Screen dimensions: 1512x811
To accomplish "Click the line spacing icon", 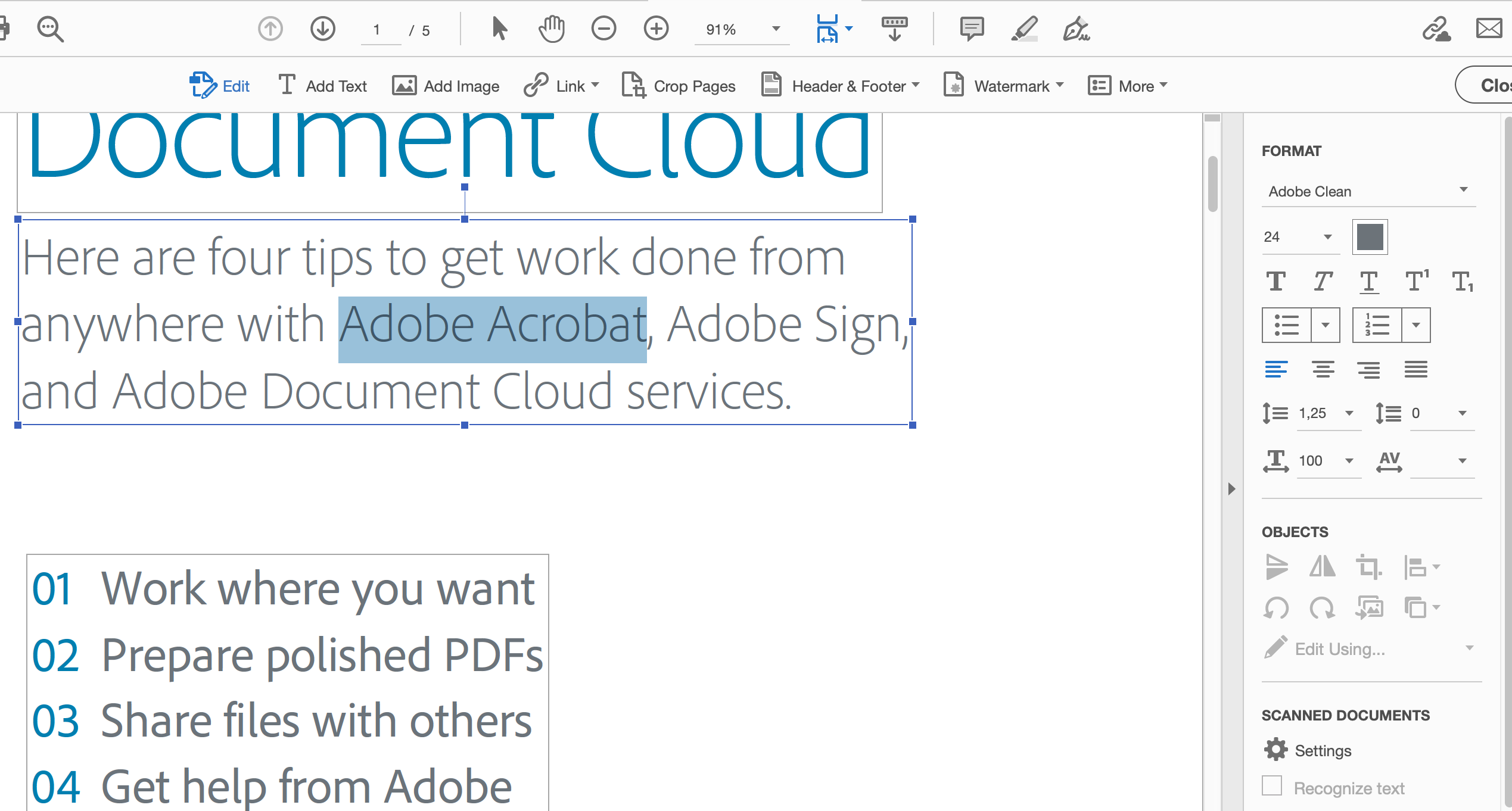I will pyautogui.click(x=1275, y=413).
